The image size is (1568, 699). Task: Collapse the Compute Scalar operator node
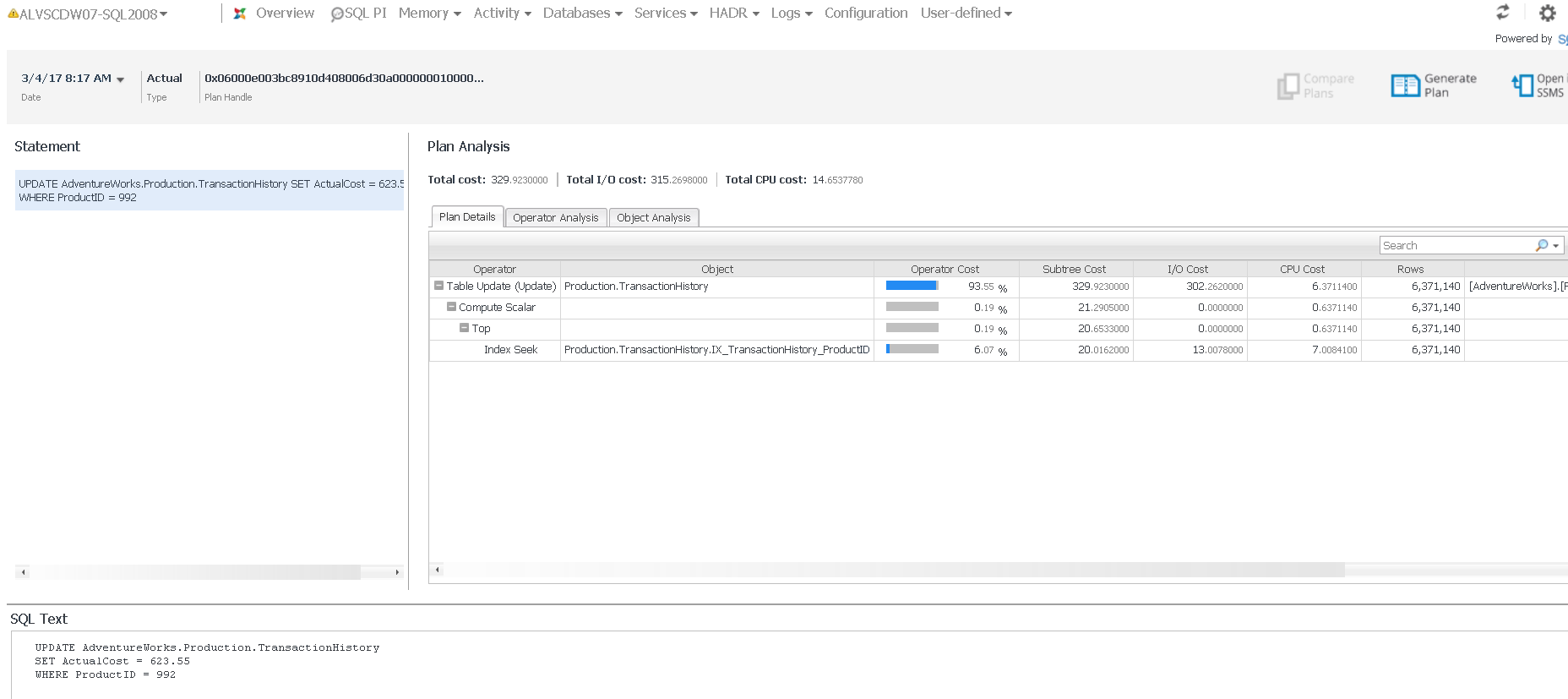[451, 307]
